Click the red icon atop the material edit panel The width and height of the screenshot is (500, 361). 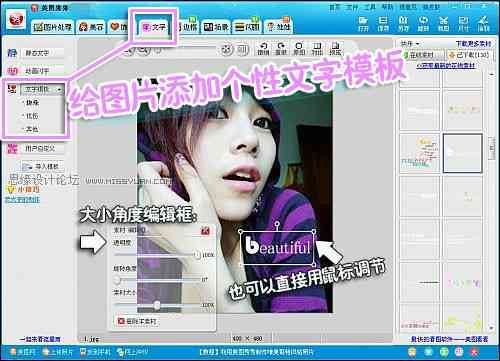point(205,231)
